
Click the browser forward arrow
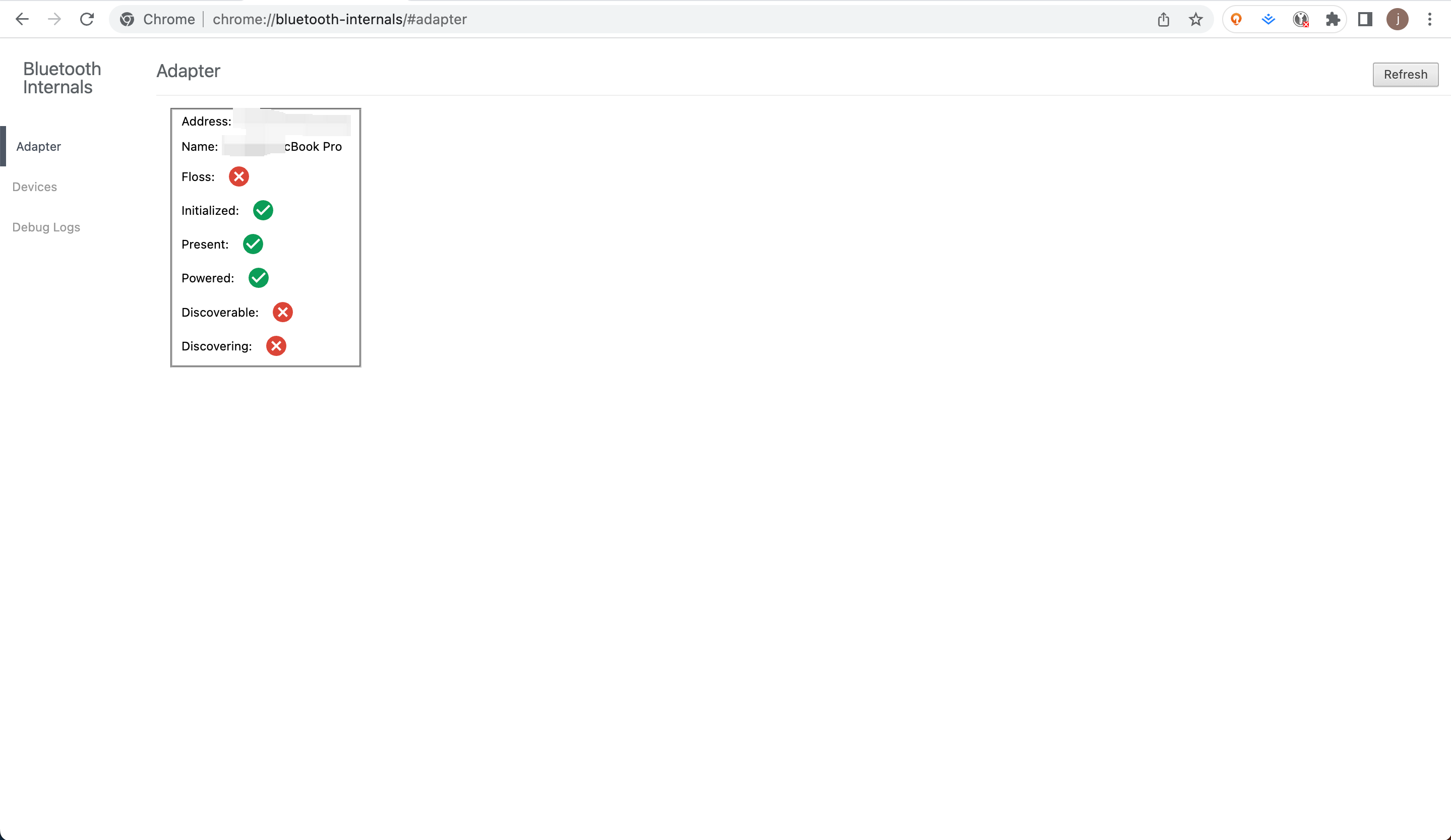click(54, 19)
